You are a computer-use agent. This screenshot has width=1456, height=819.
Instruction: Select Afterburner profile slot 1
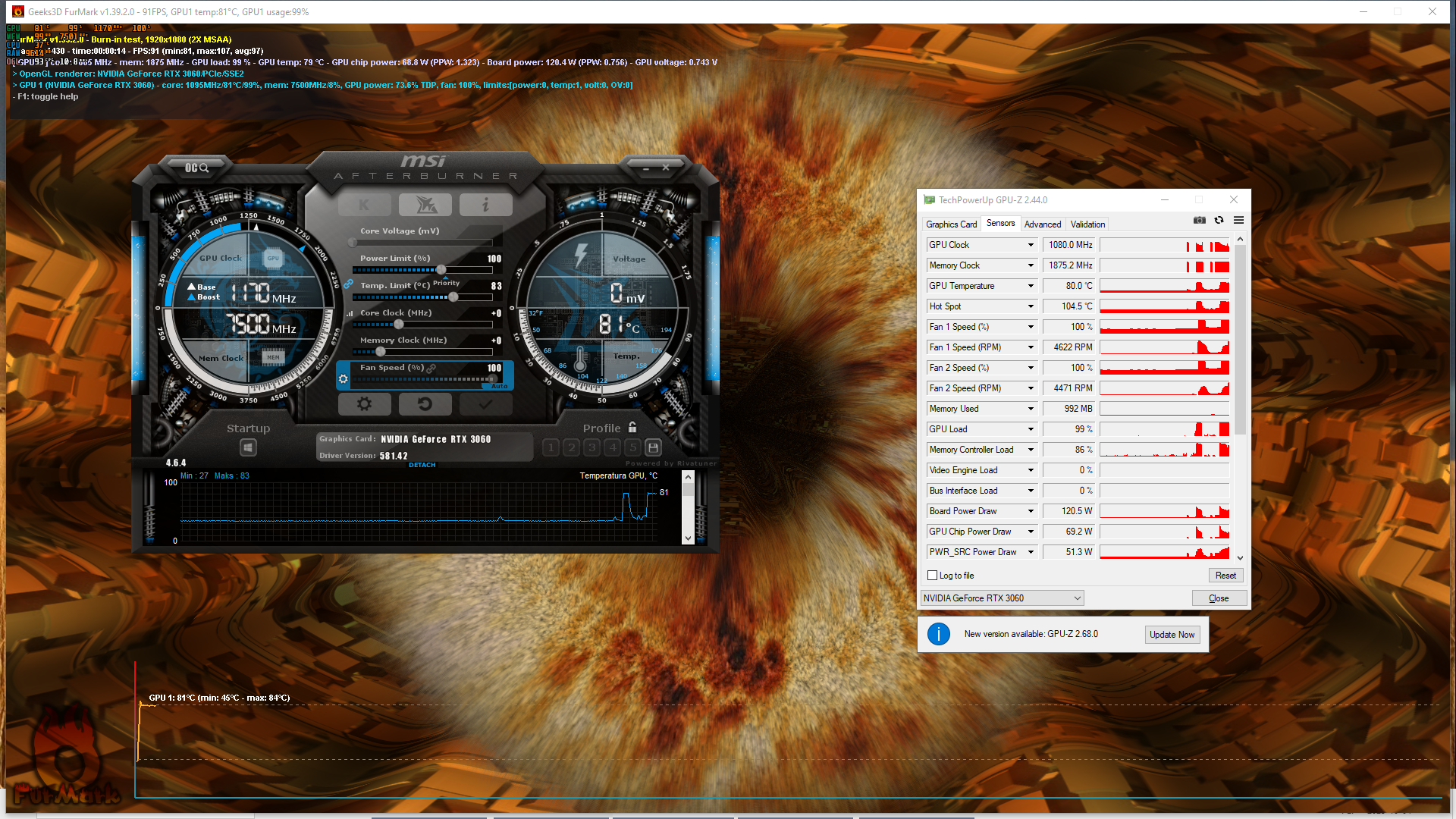coord(551,447)
